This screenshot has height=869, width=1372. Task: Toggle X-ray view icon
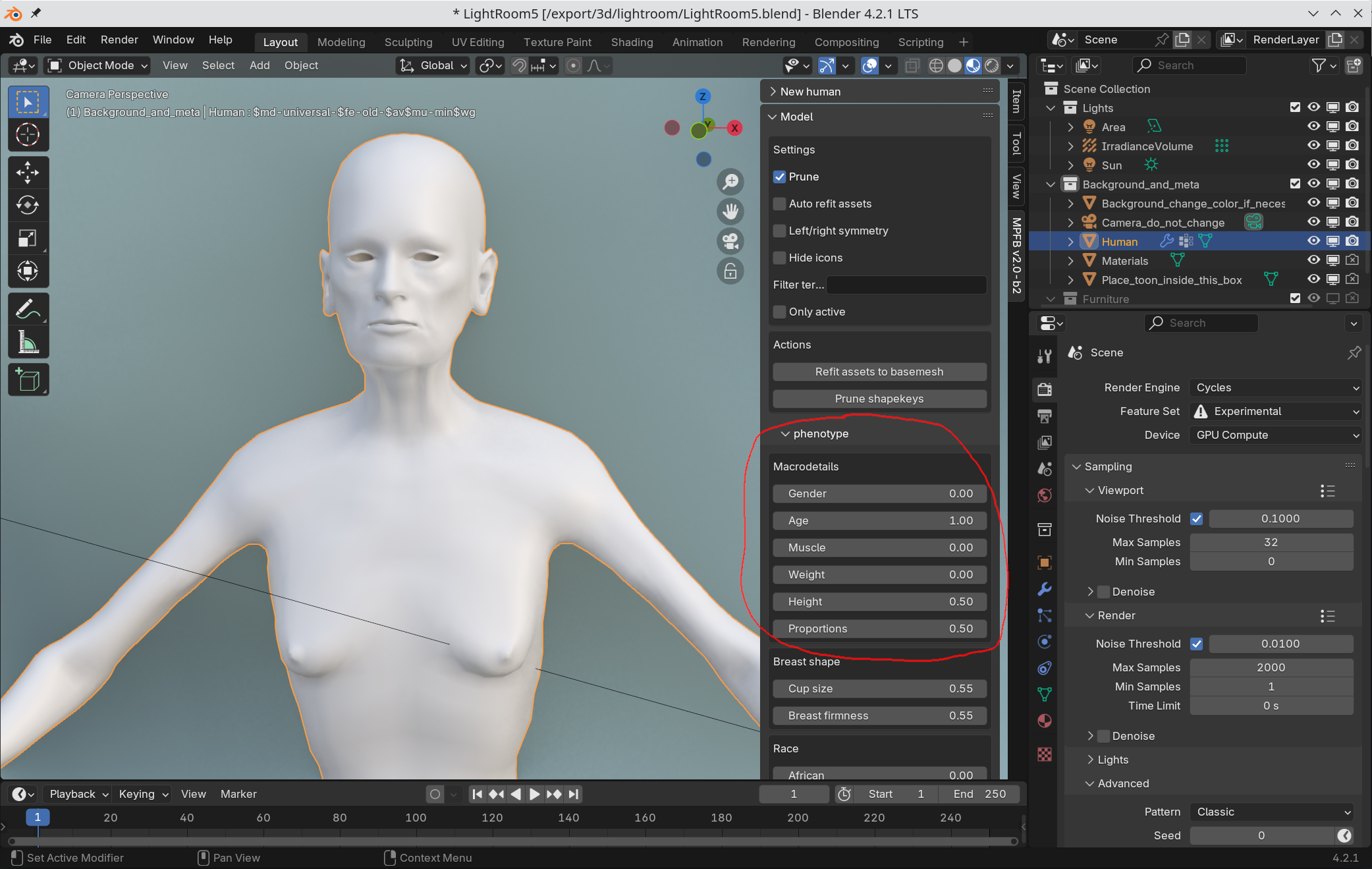tap(912, 65)
